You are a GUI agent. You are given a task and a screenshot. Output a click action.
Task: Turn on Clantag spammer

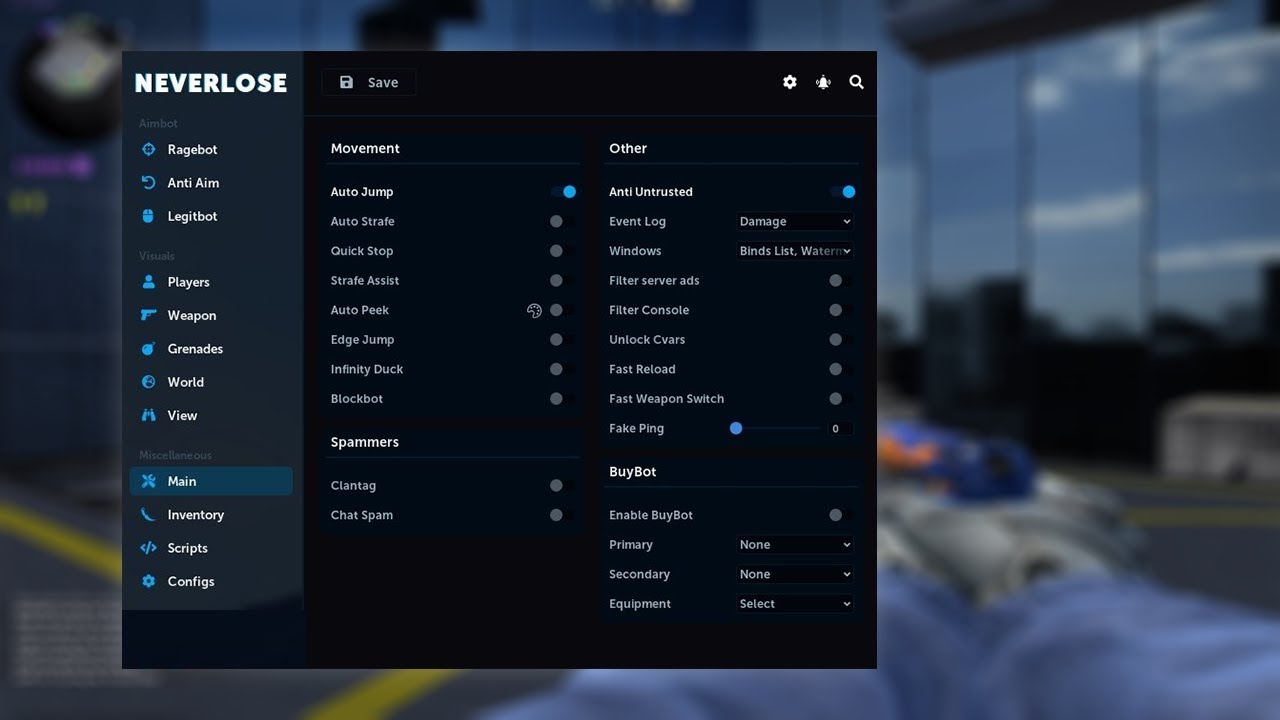(x=563, y=485)
